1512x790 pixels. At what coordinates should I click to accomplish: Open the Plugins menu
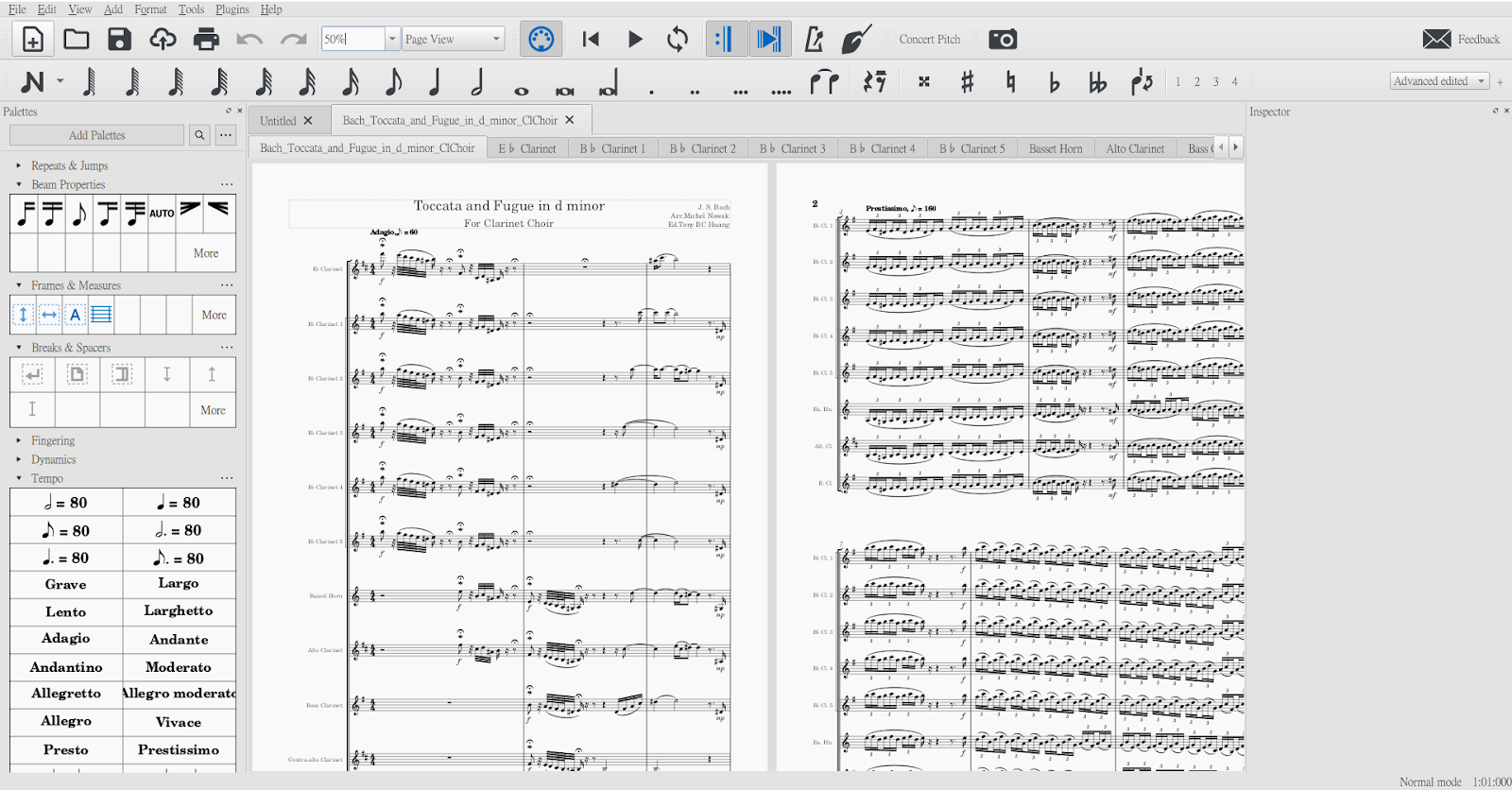coord(232,9)
